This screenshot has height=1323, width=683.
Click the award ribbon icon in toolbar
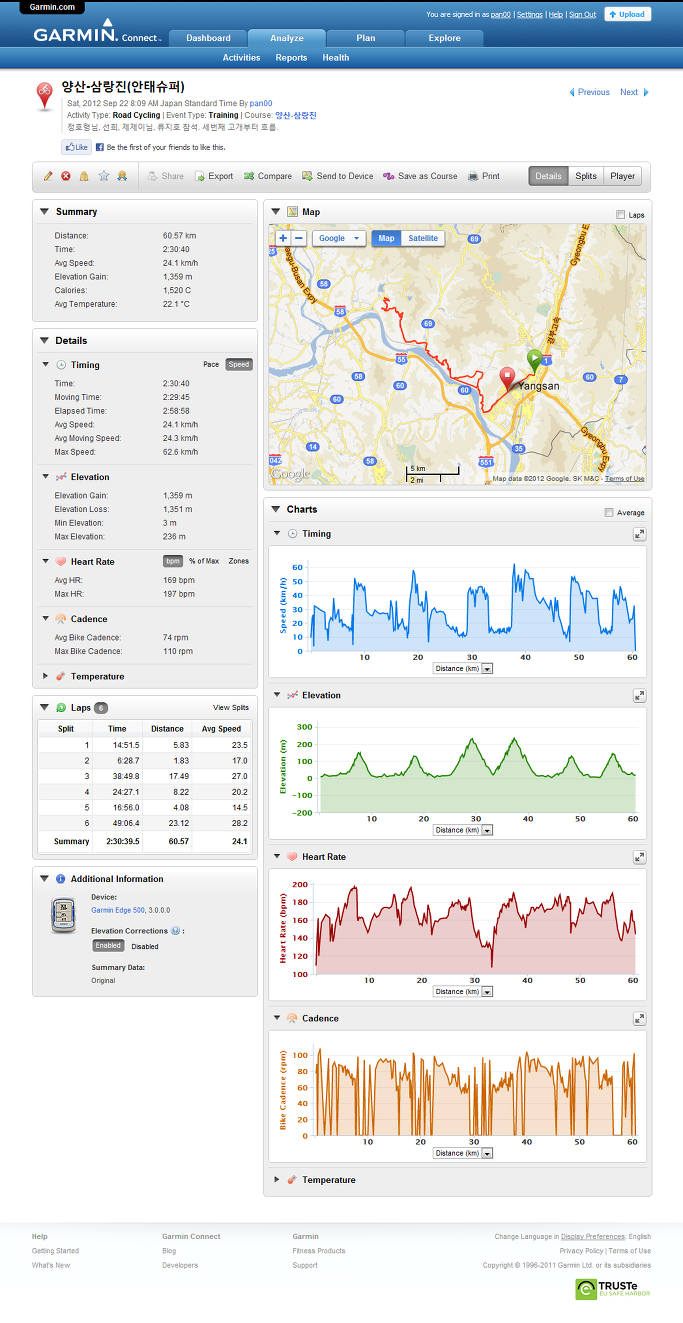coord(121,176)
